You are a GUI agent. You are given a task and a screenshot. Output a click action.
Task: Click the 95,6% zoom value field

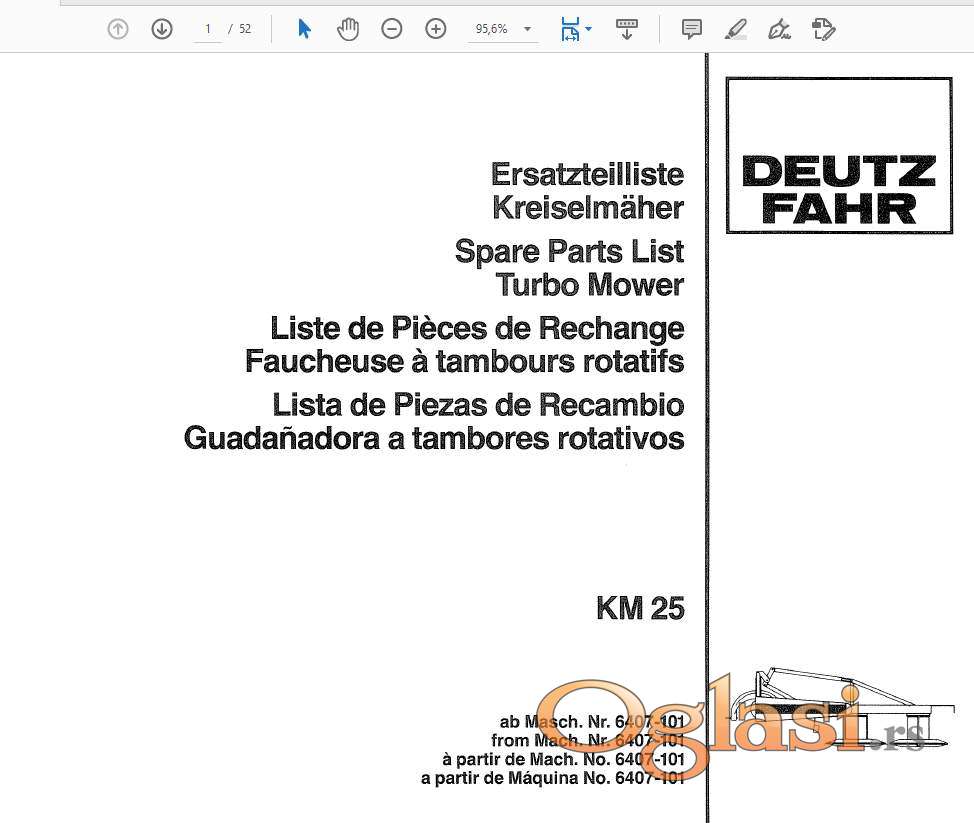[x=492, y=29]
